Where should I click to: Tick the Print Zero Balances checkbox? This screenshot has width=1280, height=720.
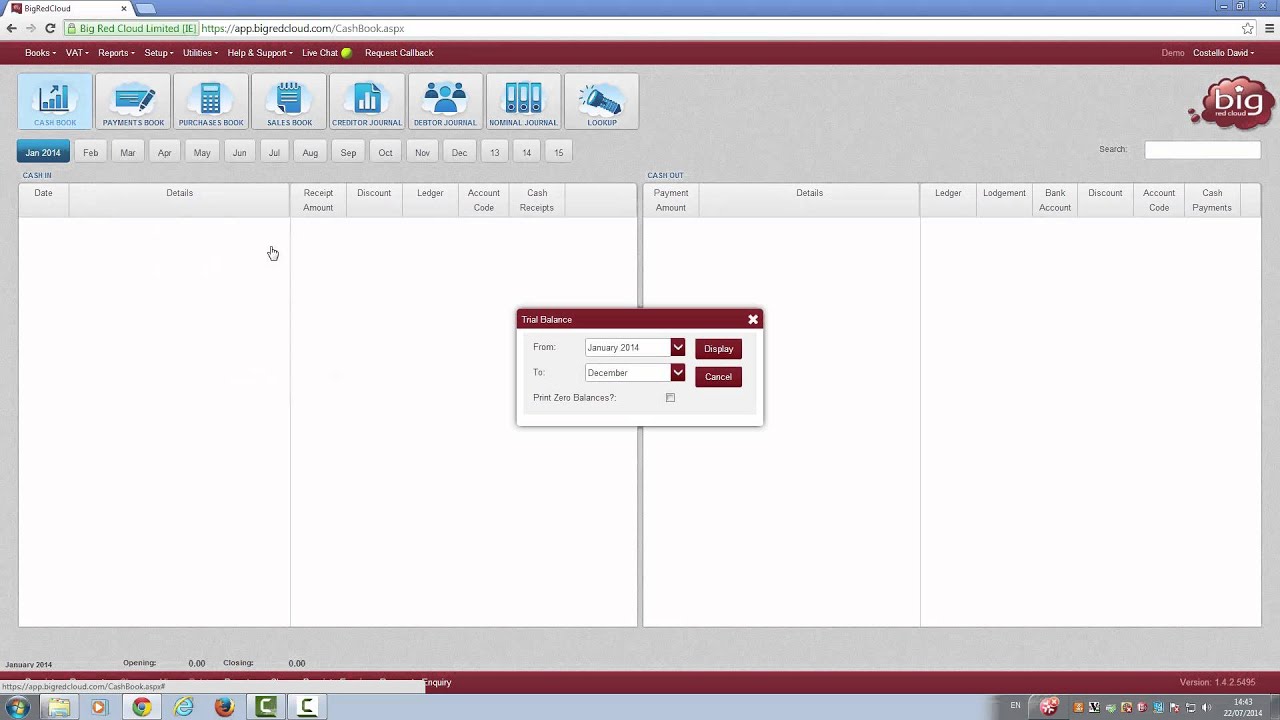(670, 398)
